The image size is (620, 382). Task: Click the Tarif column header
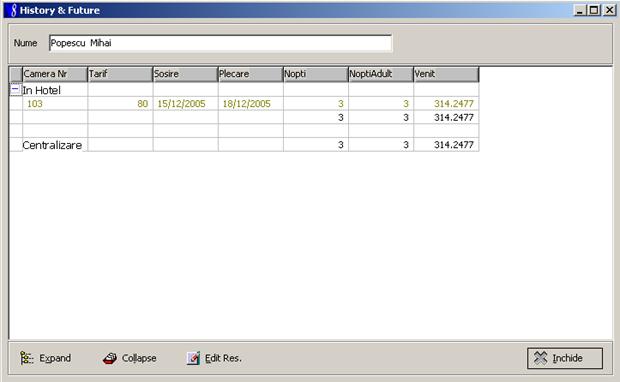tap(120, 74)
